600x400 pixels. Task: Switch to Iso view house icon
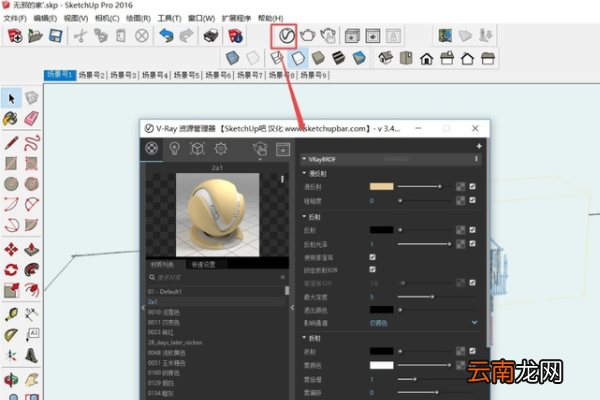(385, 58)
